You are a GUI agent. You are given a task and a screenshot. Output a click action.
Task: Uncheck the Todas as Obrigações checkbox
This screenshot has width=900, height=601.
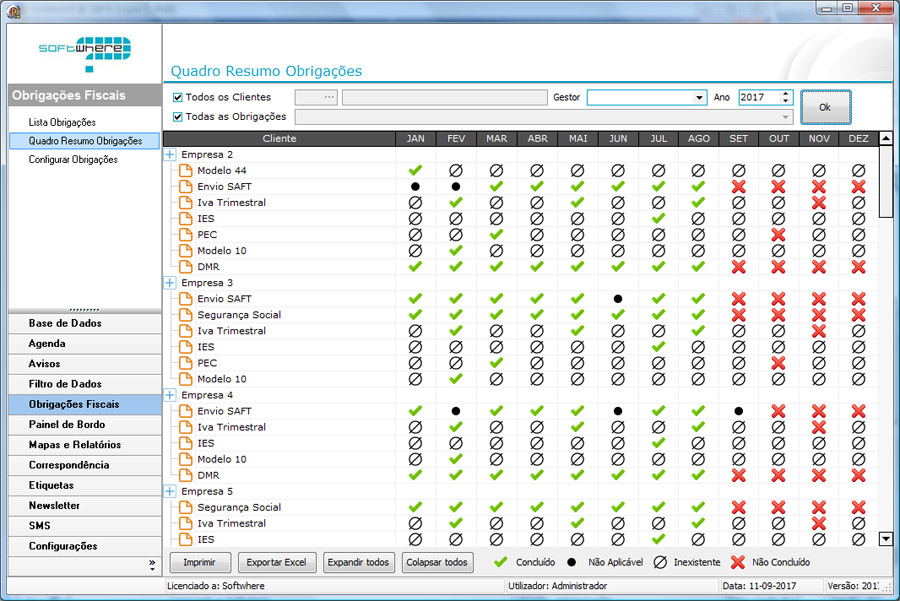178,117
